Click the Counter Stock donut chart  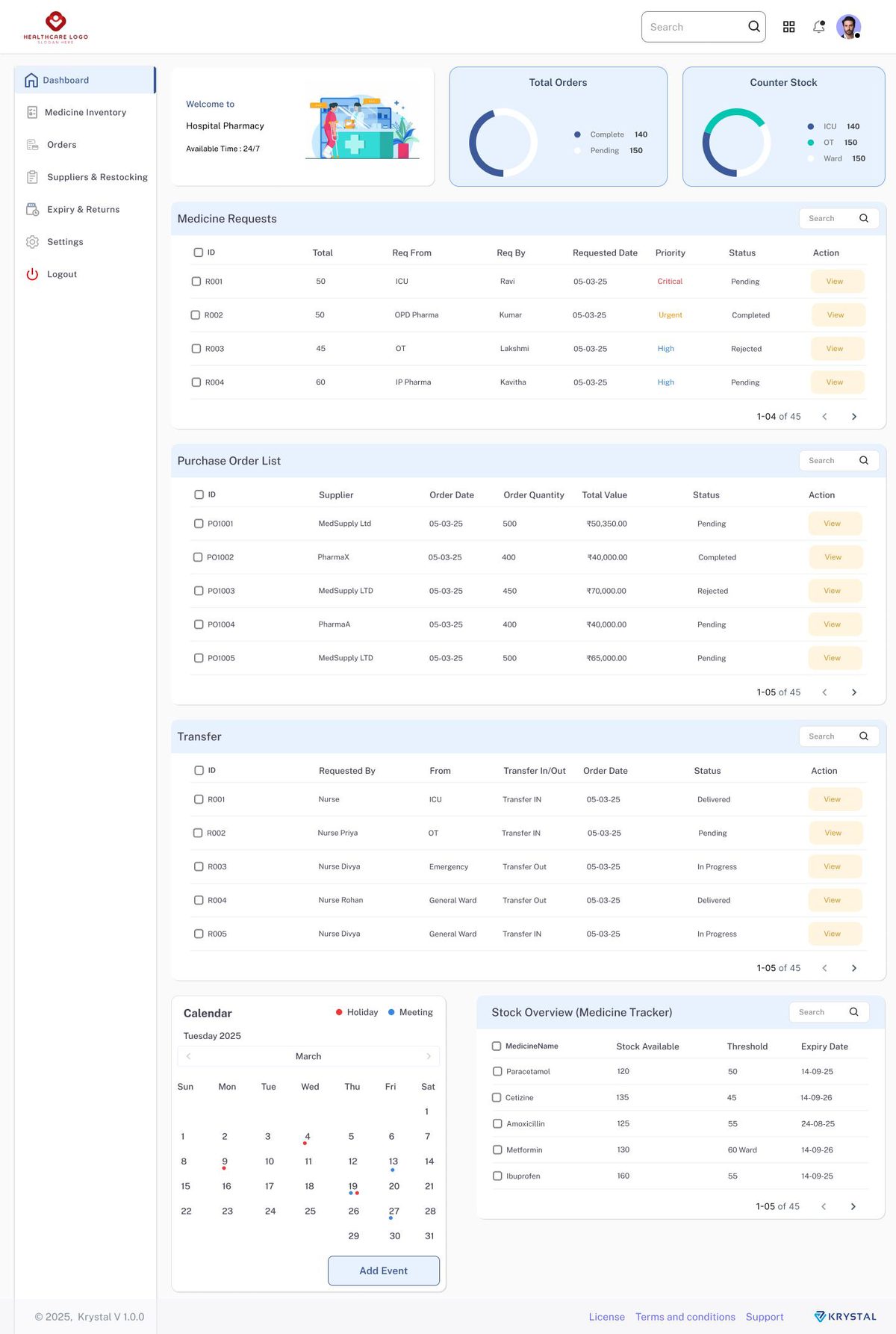(736, 143)
